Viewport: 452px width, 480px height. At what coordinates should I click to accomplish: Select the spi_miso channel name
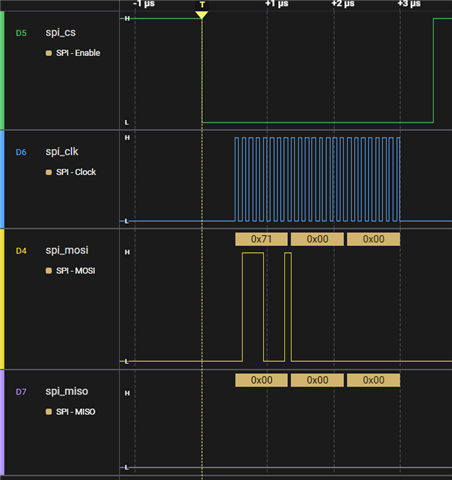[x=67, y=391]
